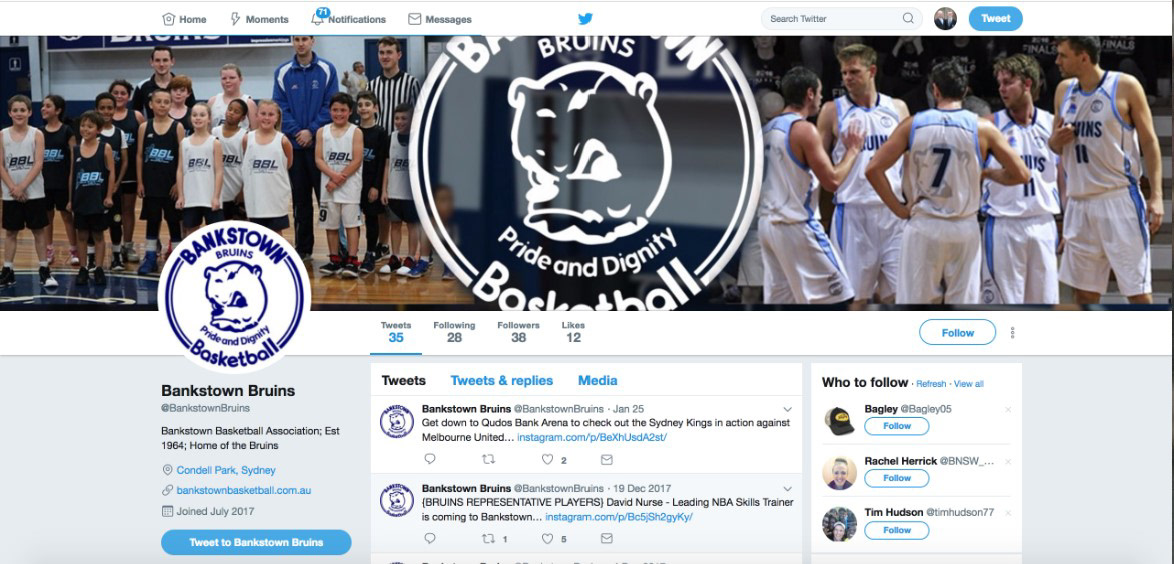This screenshot has width=1174, height=564.
Task: Open Condell Park, Sydney location link
Action: 226,470
